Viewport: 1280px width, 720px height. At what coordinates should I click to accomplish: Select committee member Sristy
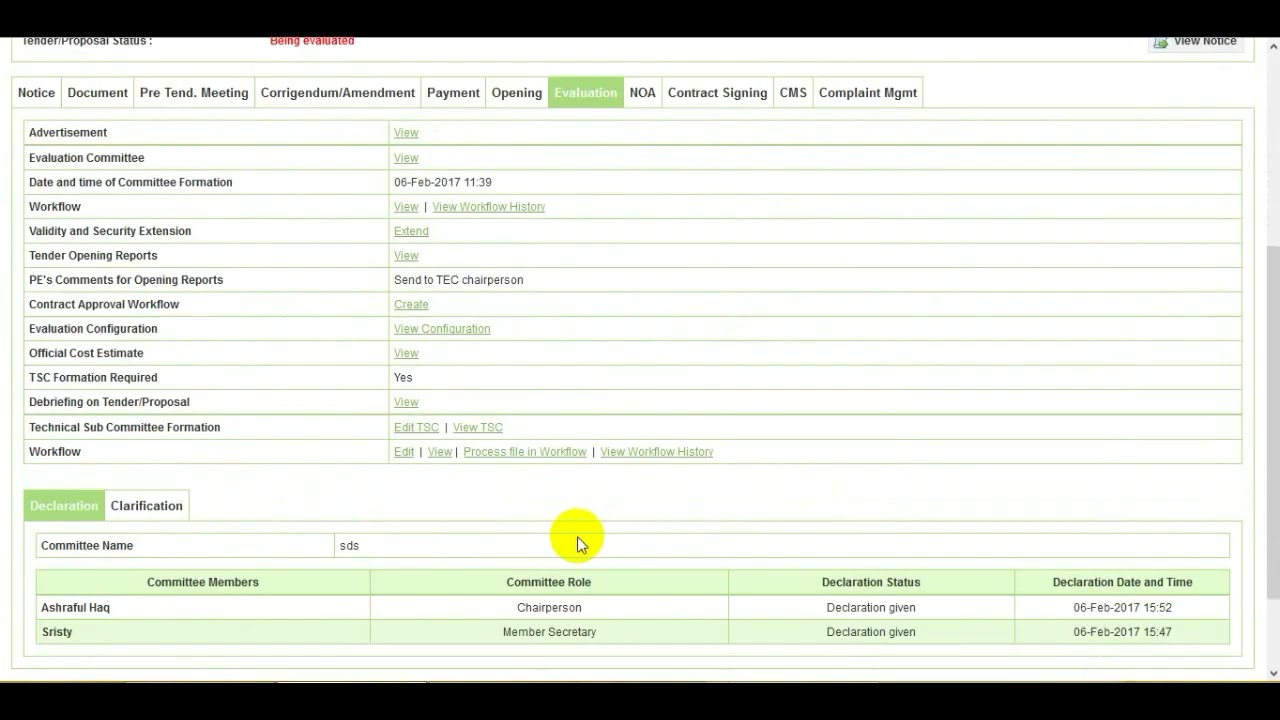(x=57, y=632)
